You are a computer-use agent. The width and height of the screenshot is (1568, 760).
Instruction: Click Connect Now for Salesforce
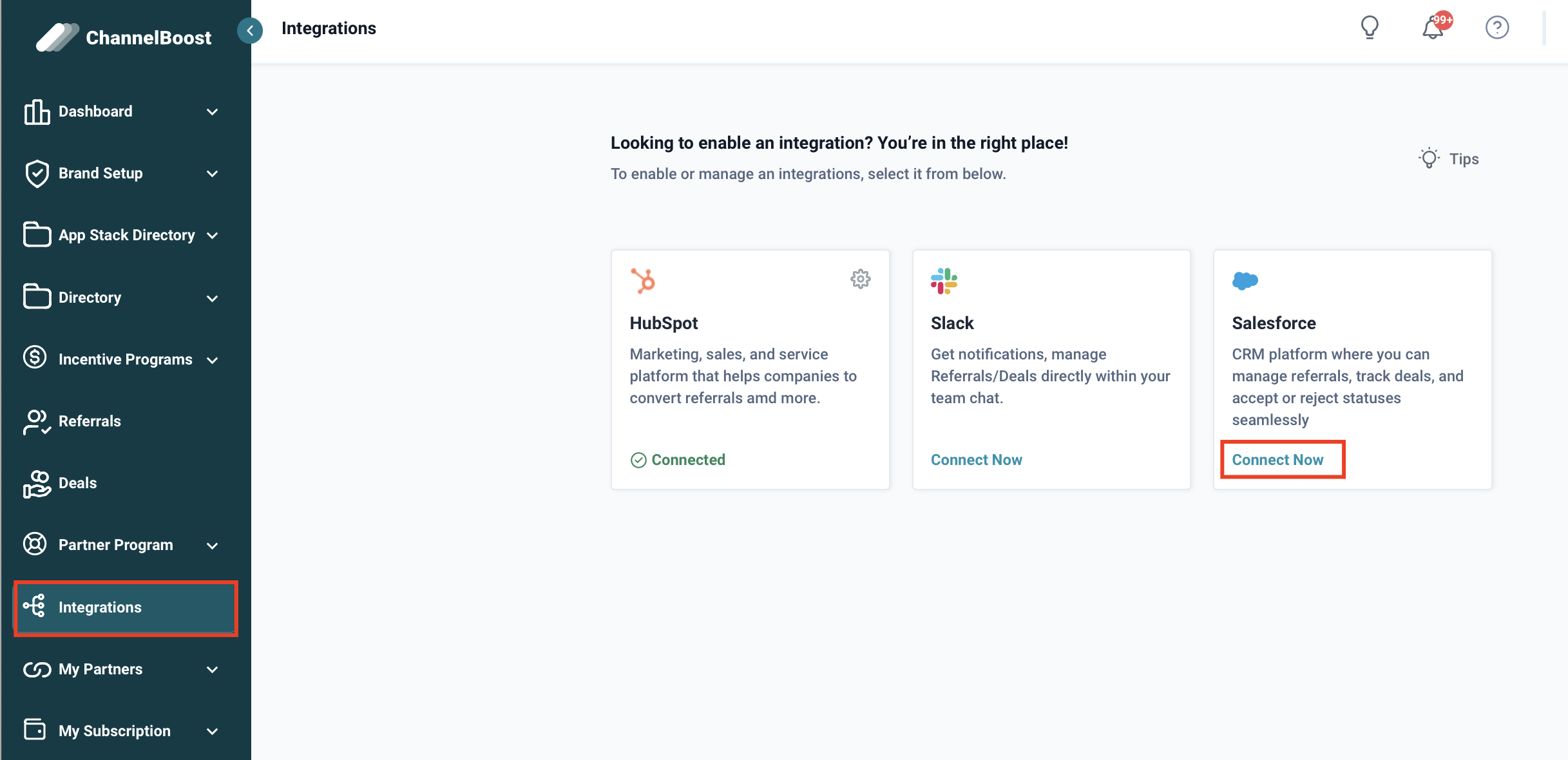point(1277,460)
